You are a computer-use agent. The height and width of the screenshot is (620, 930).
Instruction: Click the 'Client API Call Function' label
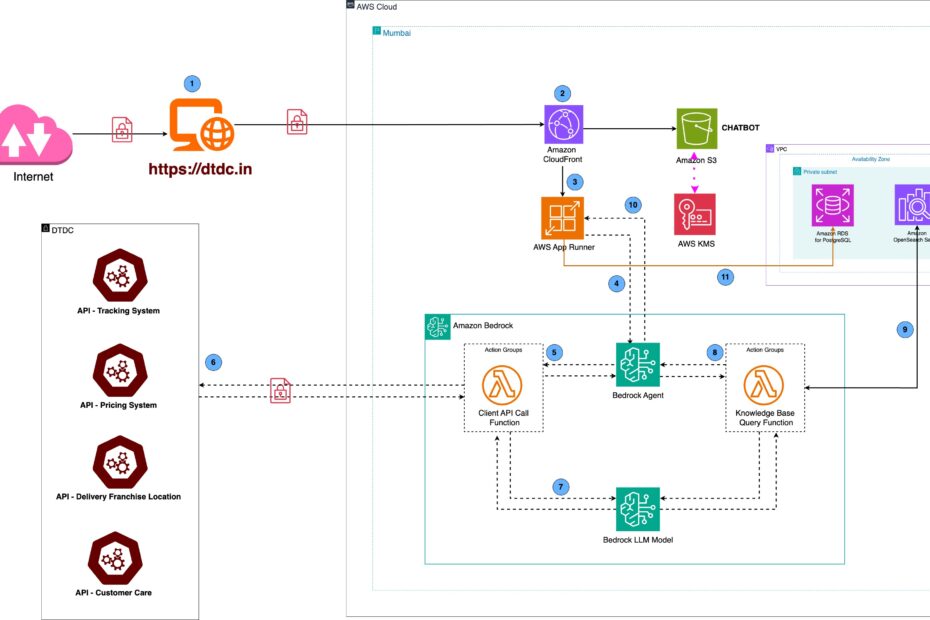click(504, 418)
